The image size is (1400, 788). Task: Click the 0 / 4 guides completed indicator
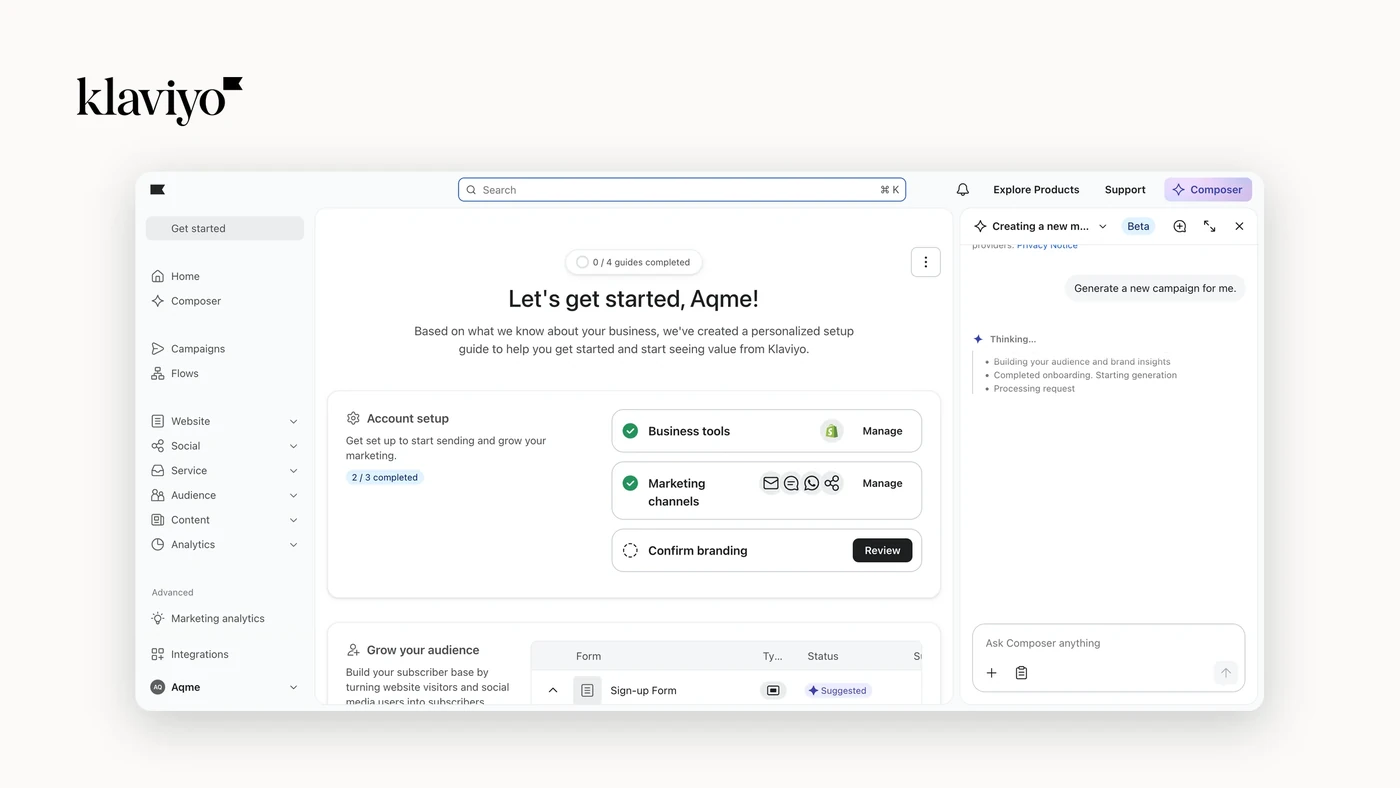point(633,262)
